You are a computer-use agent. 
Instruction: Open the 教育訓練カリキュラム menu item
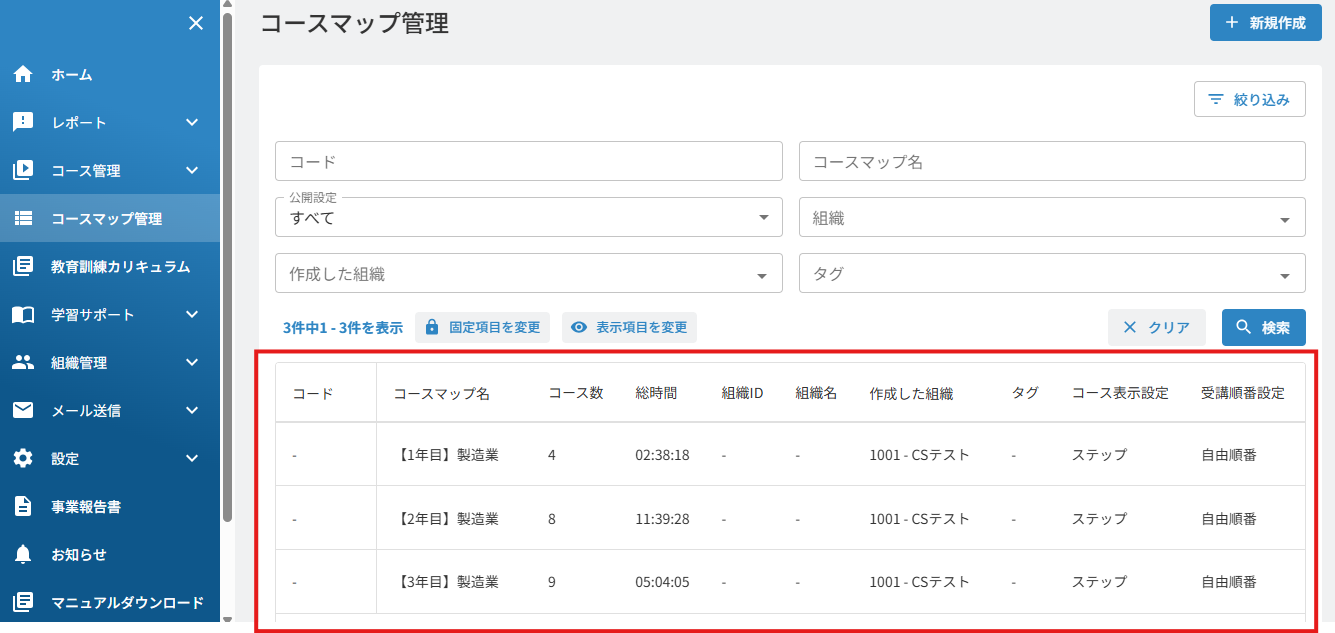point(110,267)
